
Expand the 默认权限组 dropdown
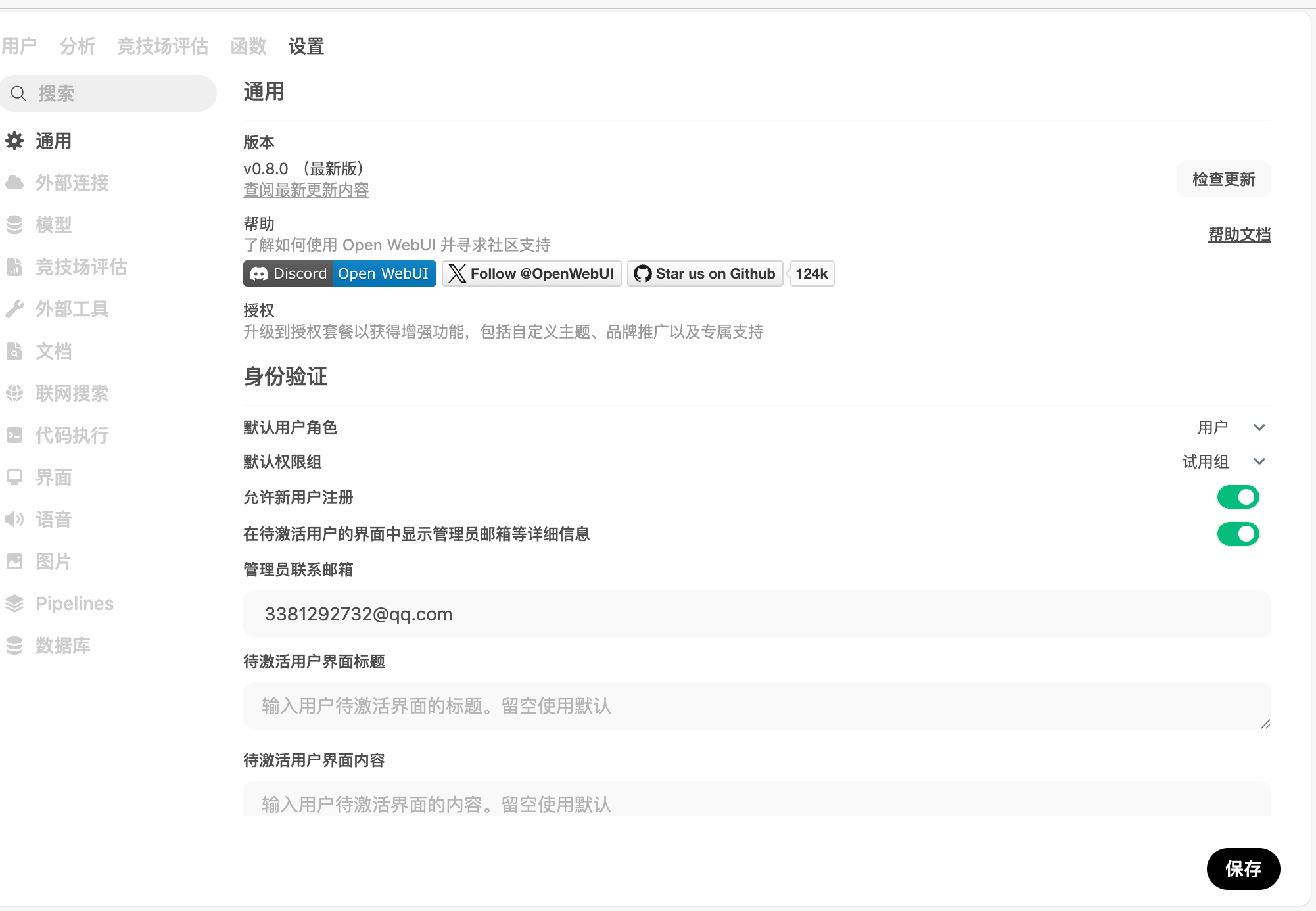(x=1223, y=461)
